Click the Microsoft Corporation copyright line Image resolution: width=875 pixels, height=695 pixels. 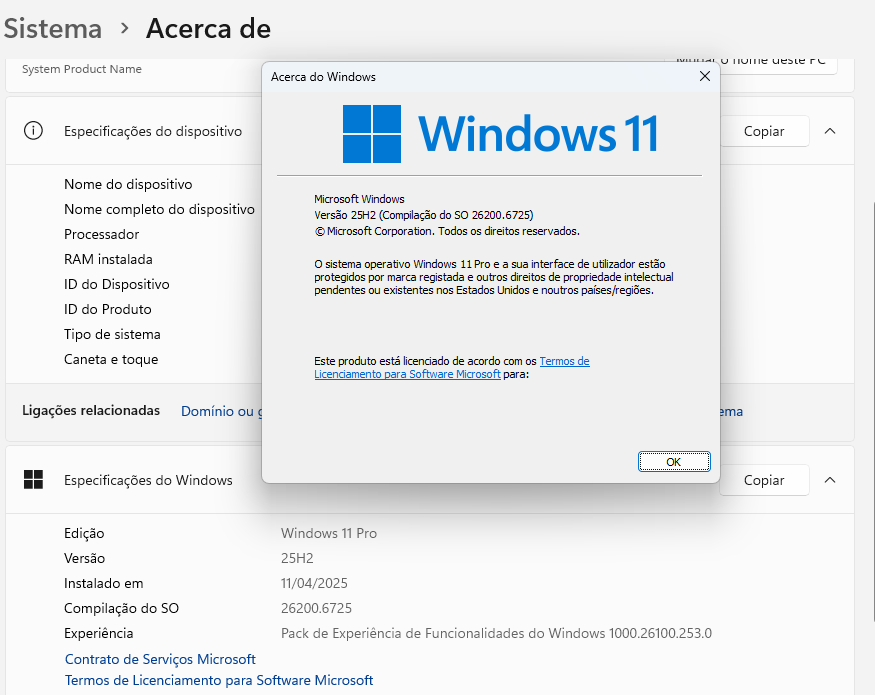[x=447, y=231]
